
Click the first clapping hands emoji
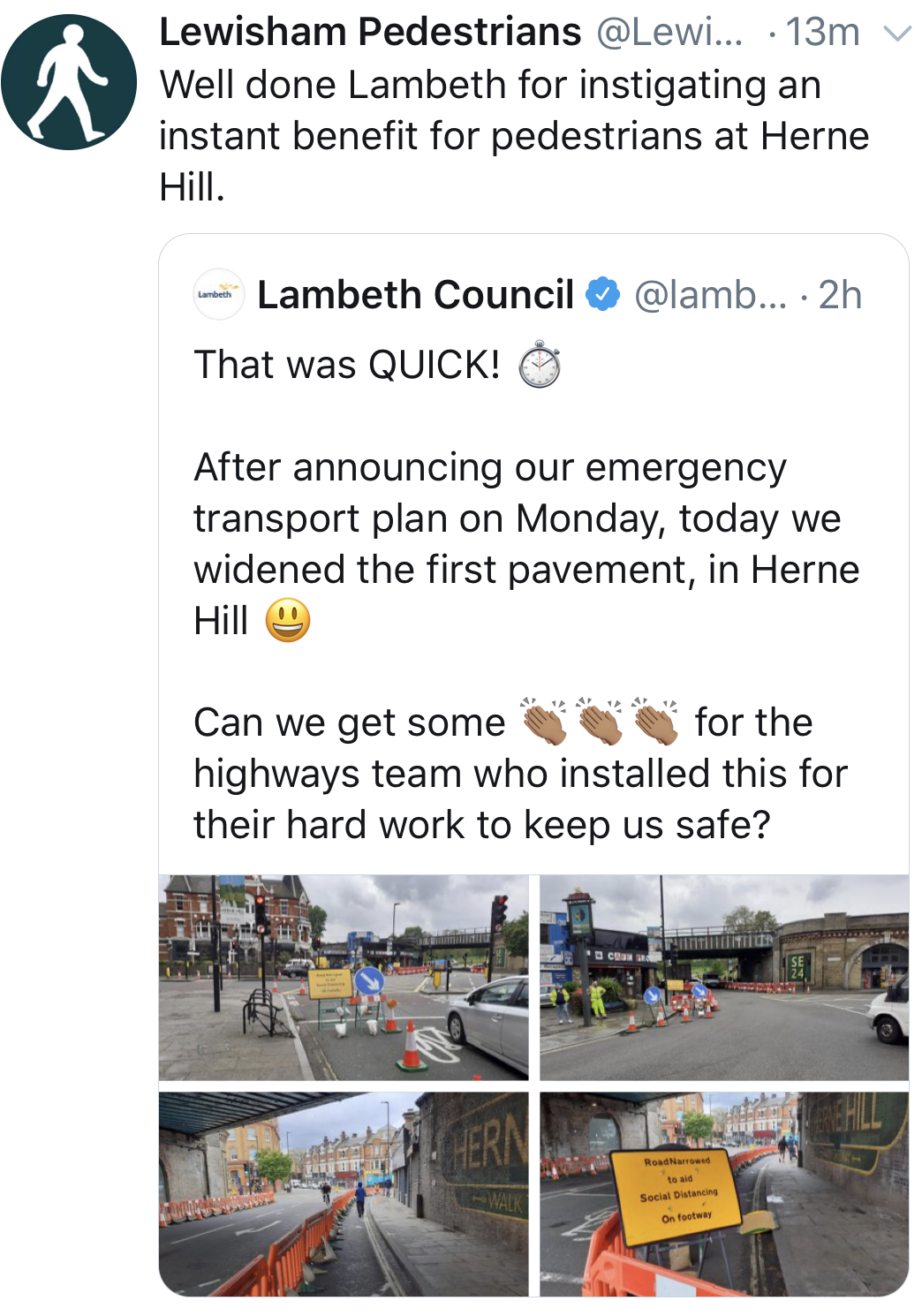(544, 722)
